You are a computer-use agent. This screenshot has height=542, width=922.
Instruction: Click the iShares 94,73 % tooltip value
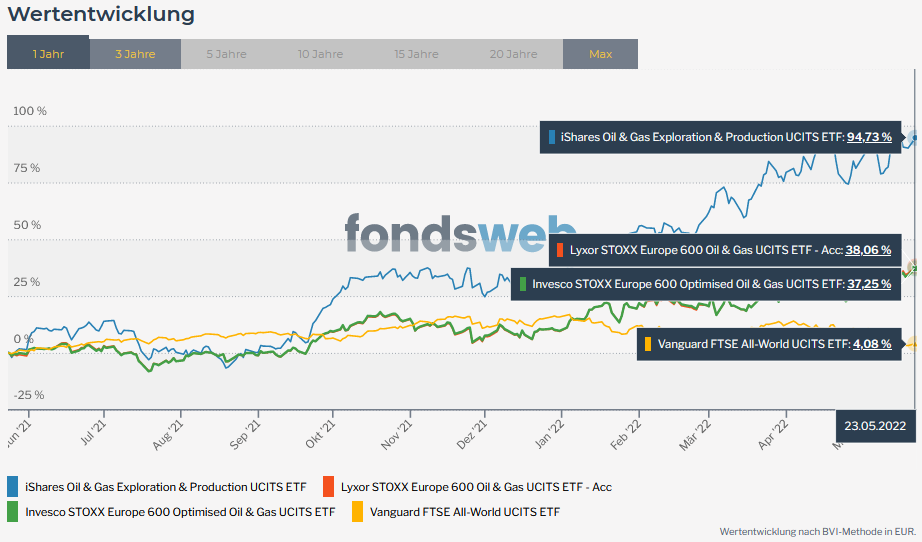coord(869,137)
